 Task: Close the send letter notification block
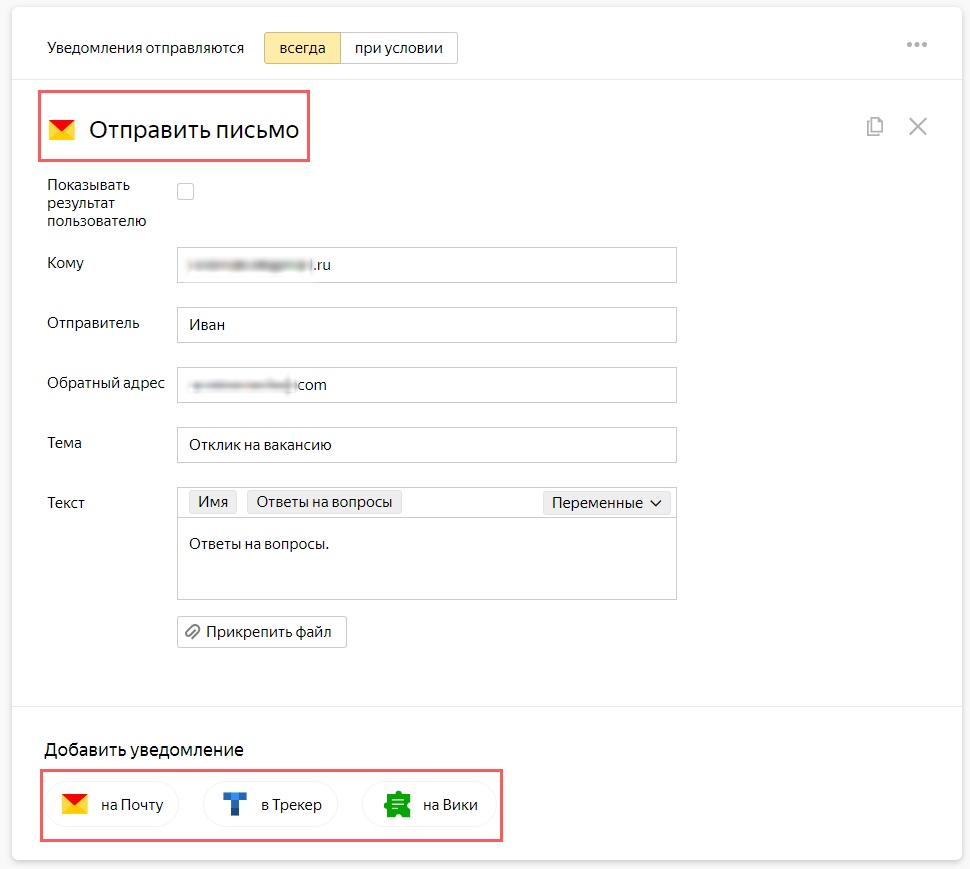(x=917, y=126)
